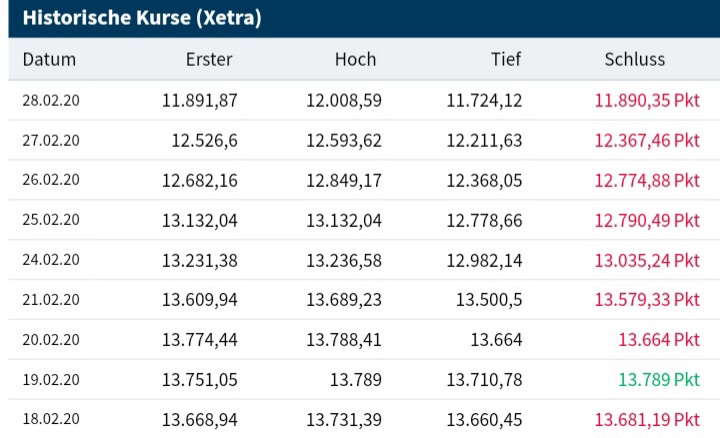Screen dimensions: 720x438
Task: Click high value 12.849,17
Action: coord(344,180)
